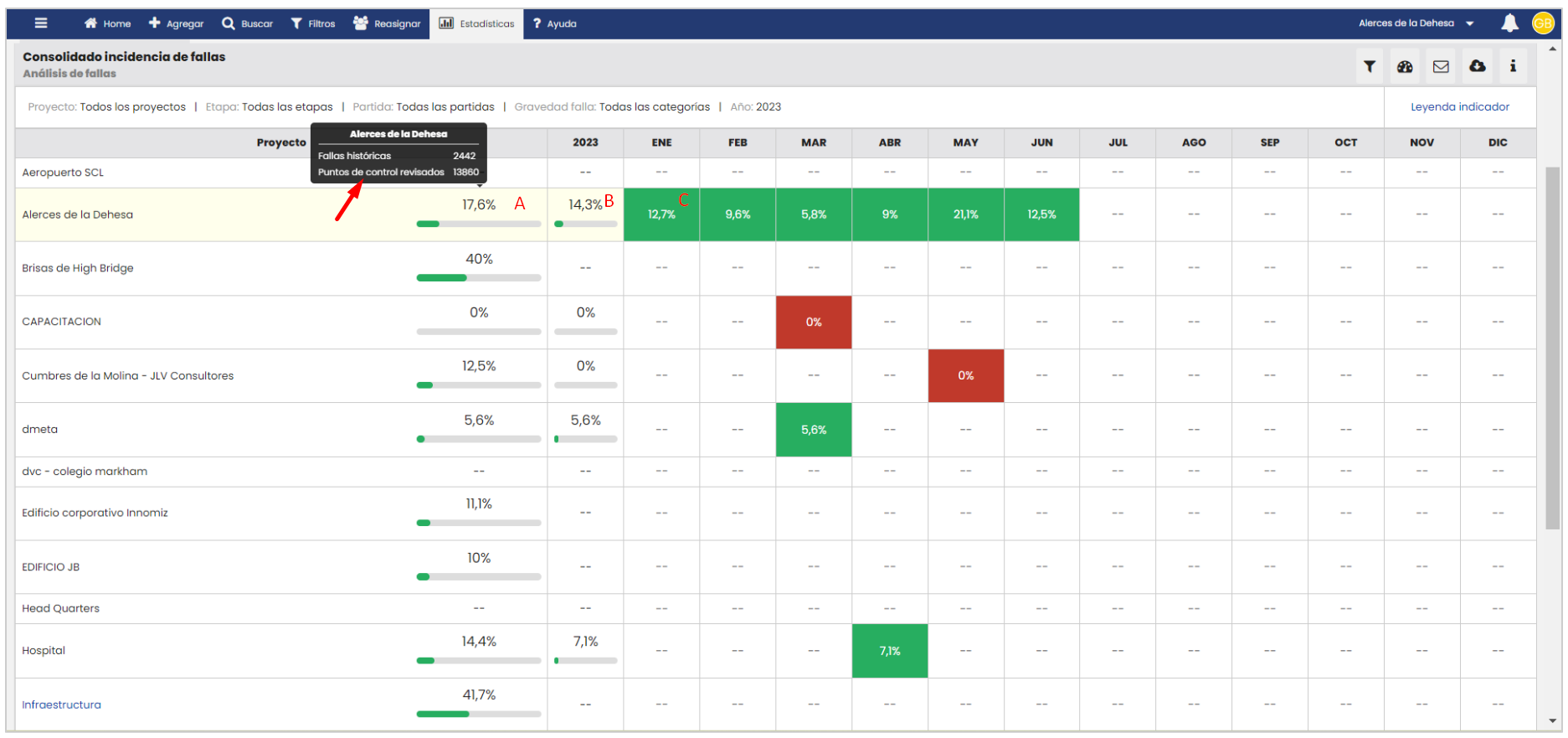Click the scrollbar down arrow

[1553, 720]
